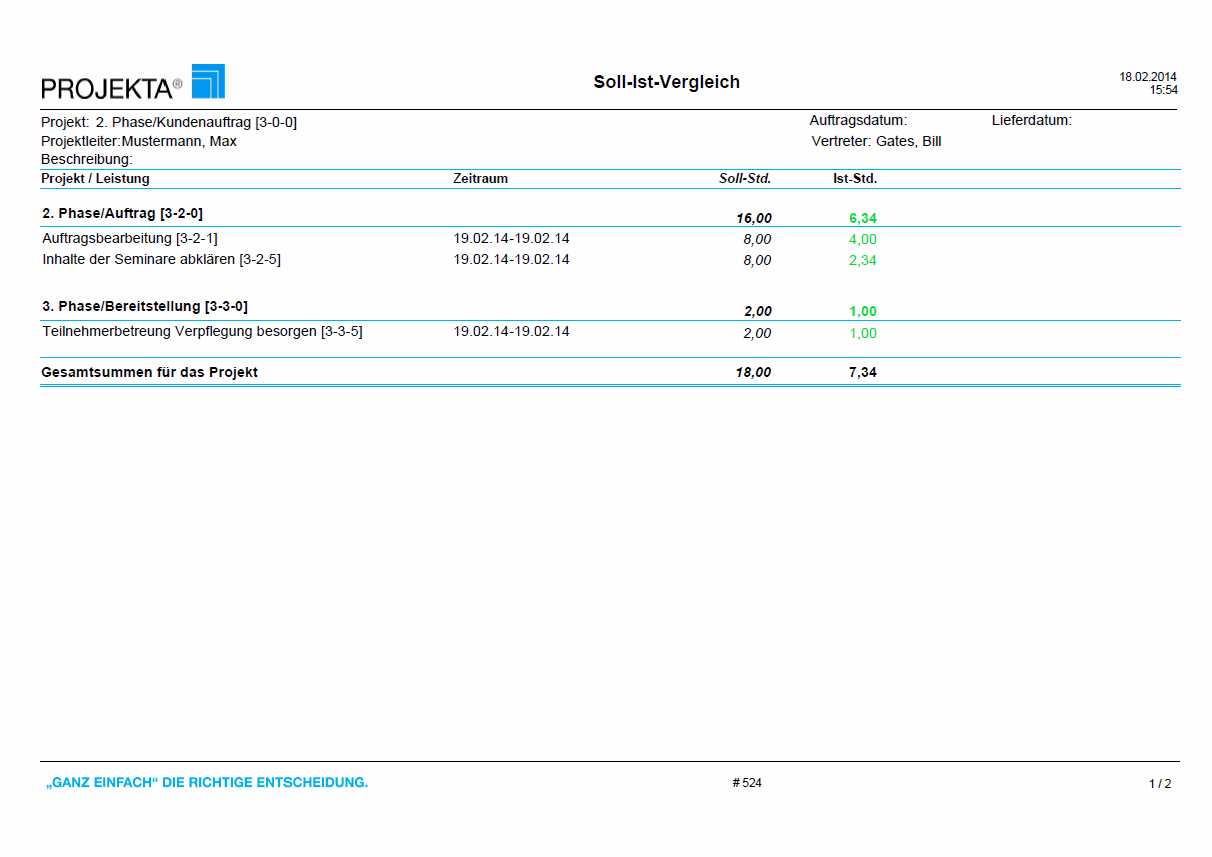
Task: Click the Gesamtsummen für das Projekt row
Action: pos(149,372)
